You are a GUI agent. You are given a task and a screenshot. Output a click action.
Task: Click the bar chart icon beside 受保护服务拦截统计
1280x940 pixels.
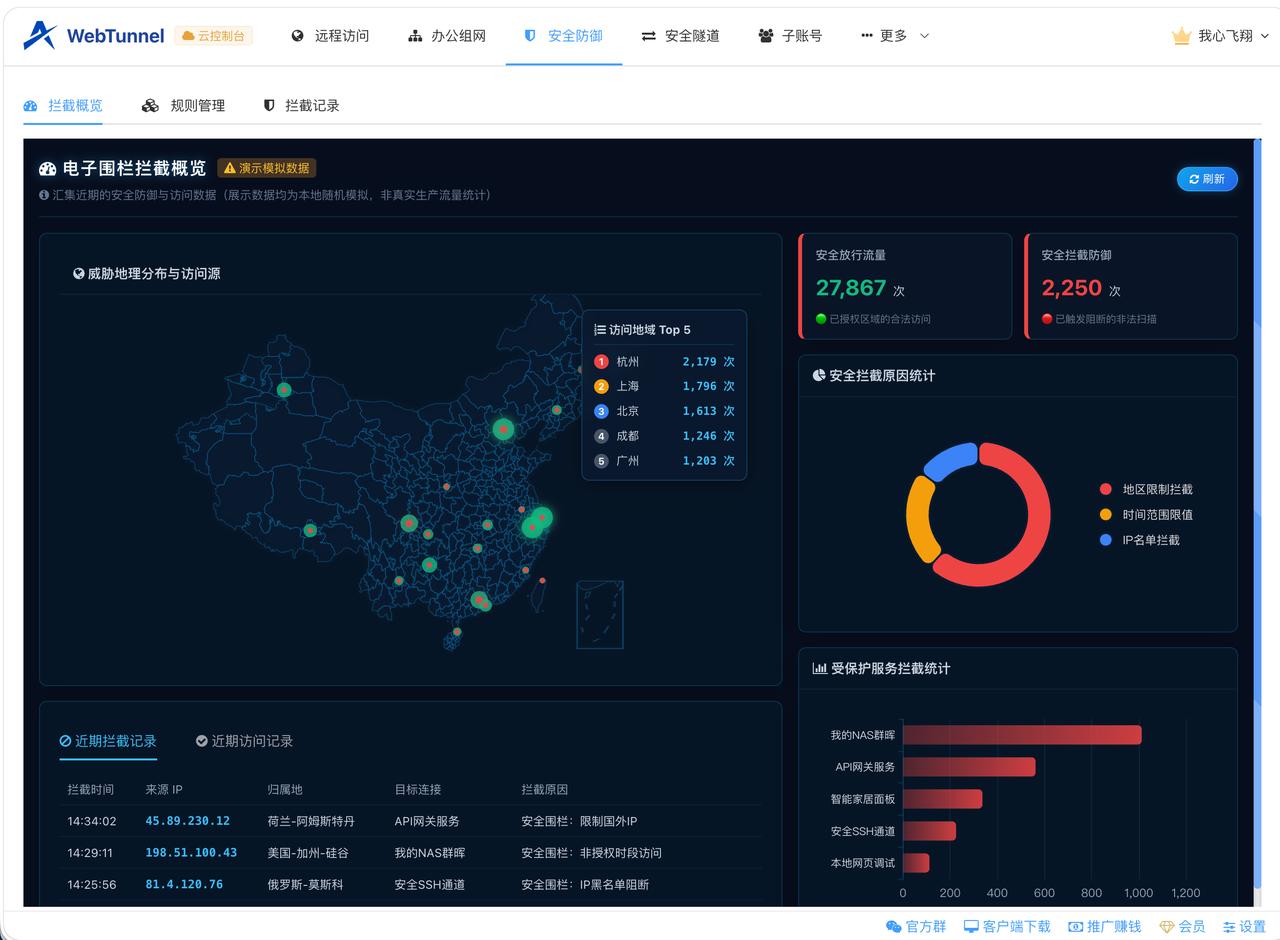coord(819,668)
